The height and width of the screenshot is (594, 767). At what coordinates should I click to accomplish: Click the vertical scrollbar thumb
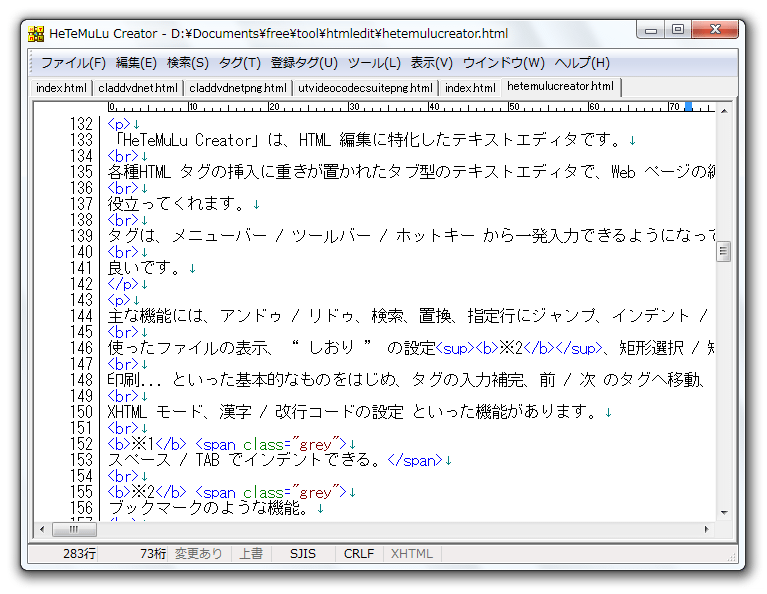tap(724, 251)
